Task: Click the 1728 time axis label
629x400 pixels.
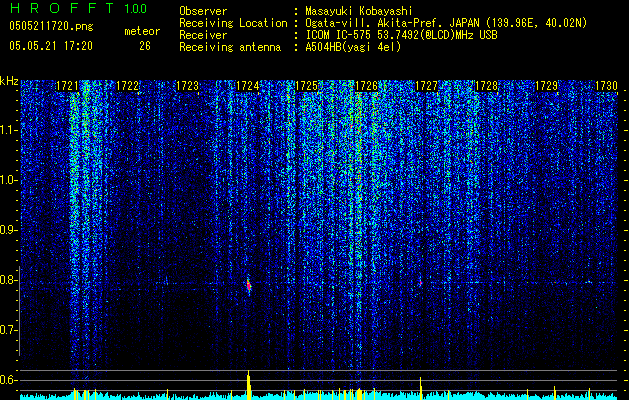Action: pyautogui.click(x=486, y=86)
